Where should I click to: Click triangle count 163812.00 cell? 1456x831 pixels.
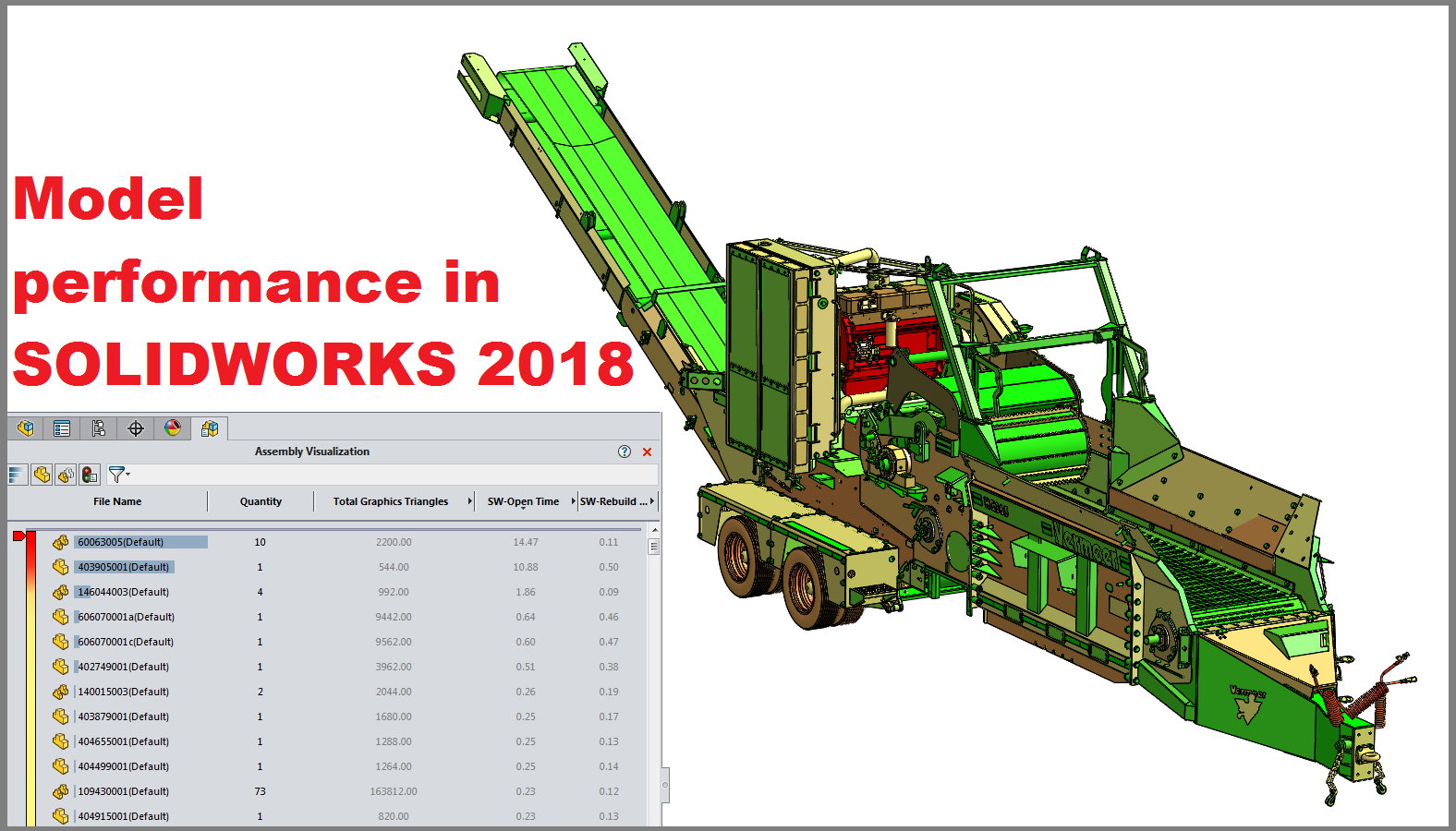tap(394, 791)
